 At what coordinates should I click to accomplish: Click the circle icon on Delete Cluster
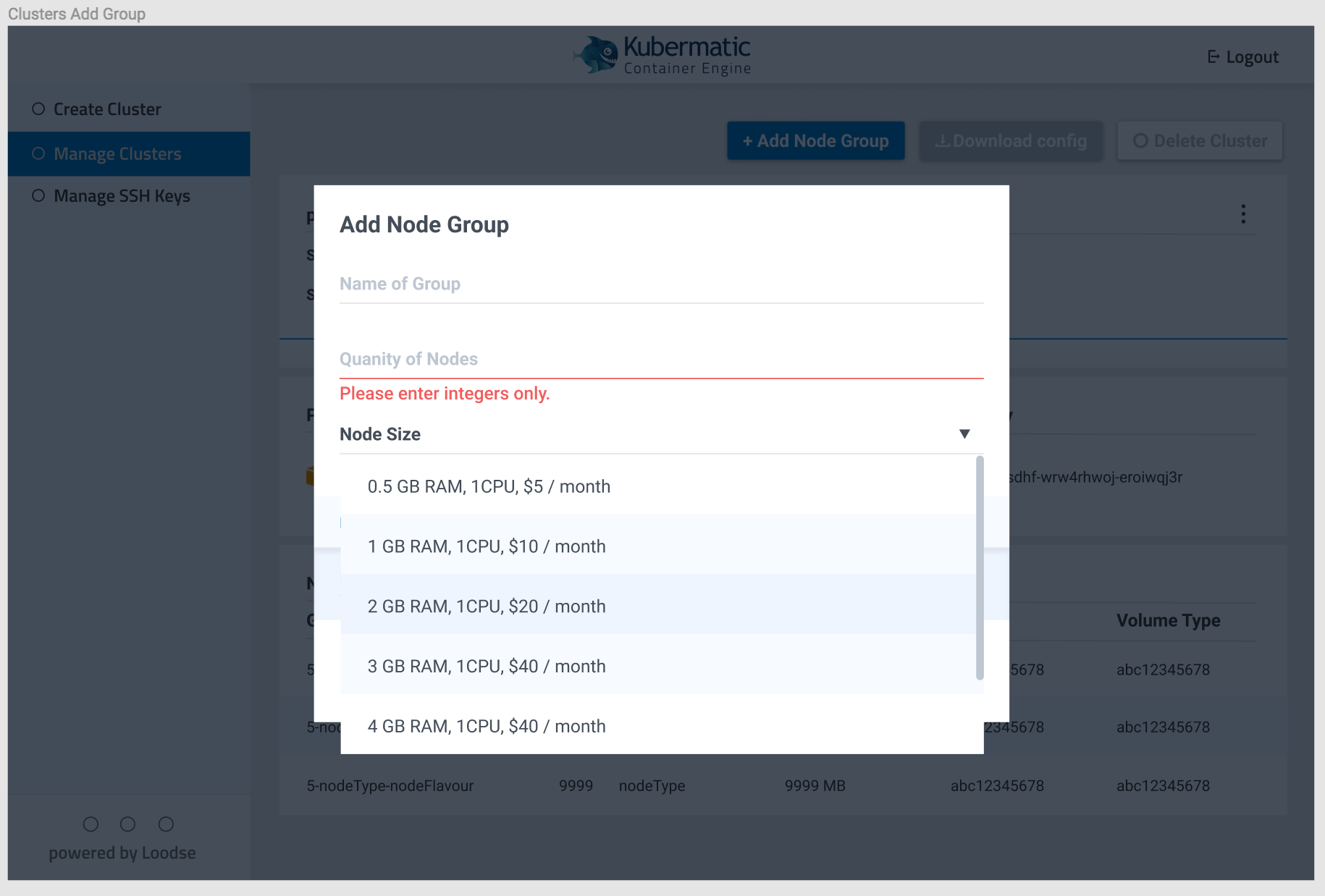1141,140
